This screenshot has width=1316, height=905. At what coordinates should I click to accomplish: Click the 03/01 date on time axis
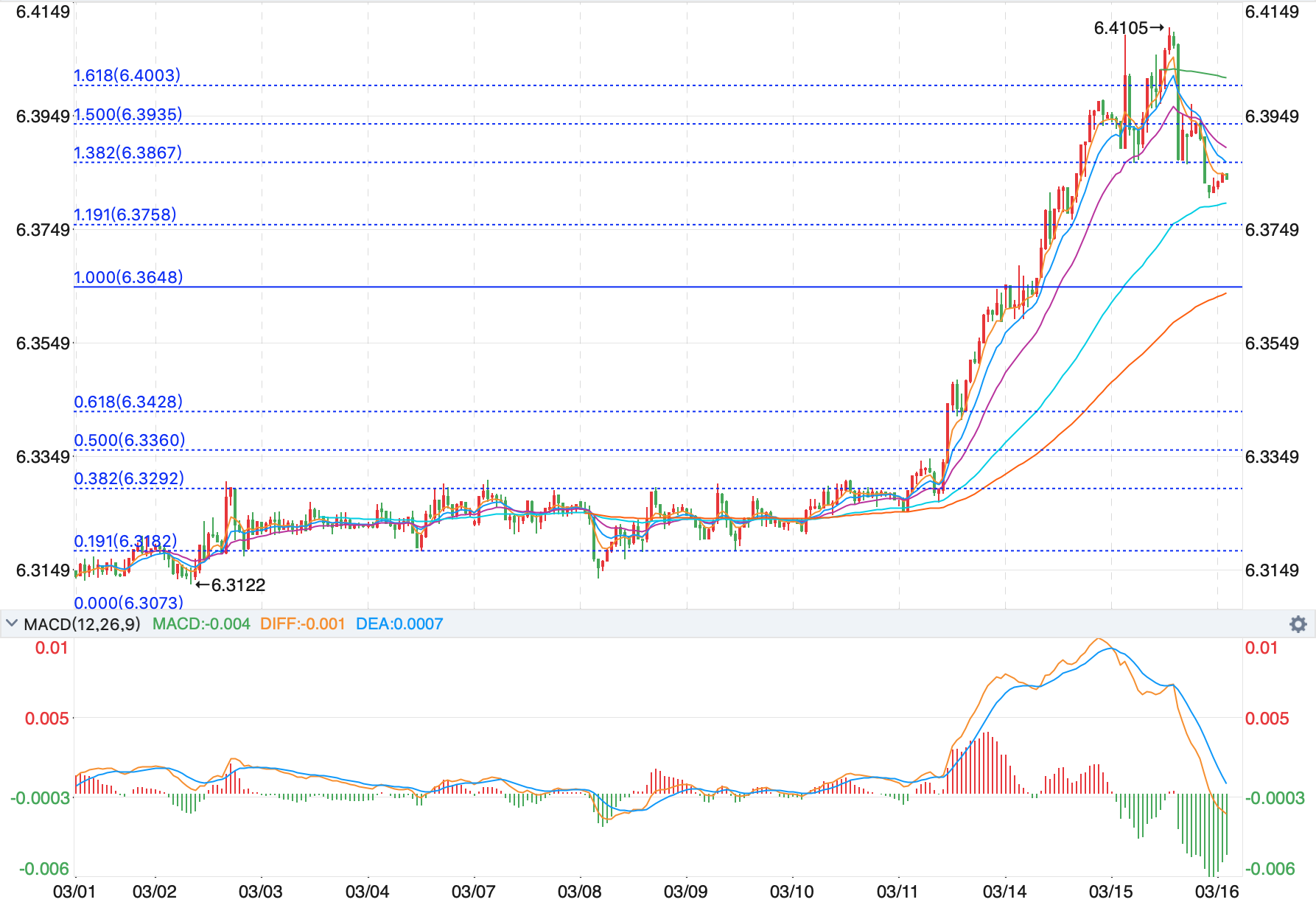pos(74,892)
